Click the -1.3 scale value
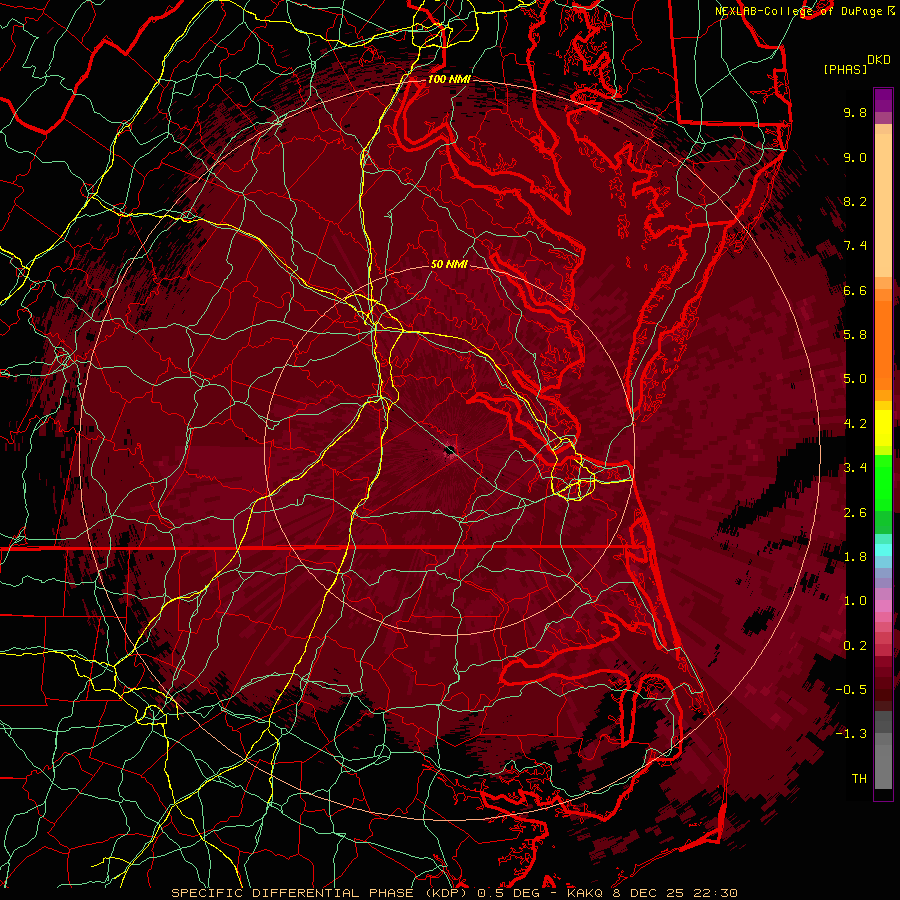Screen dimensions: 900x900 (x=851, y=734)
